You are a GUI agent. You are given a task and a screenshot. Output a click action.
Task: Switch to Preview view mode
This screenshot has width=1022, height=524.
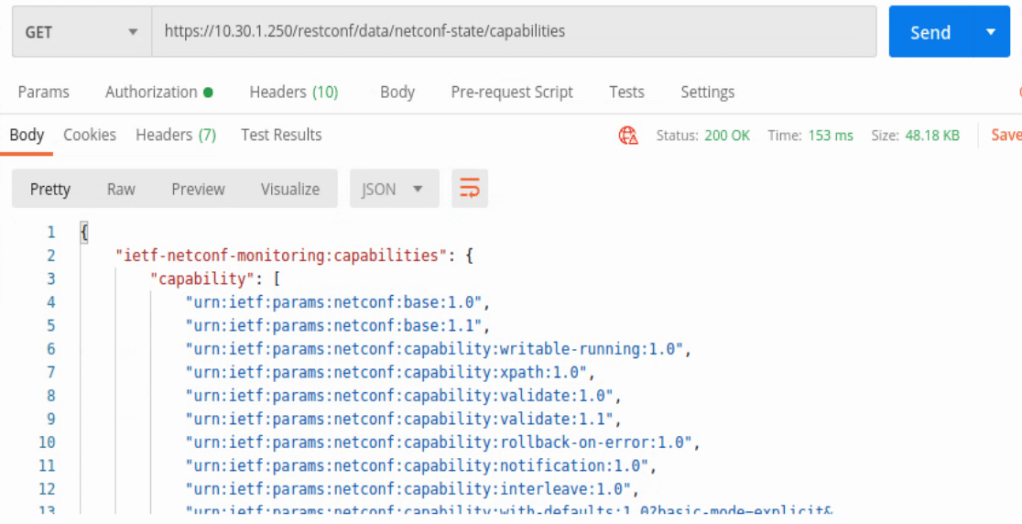pos(198,189)
